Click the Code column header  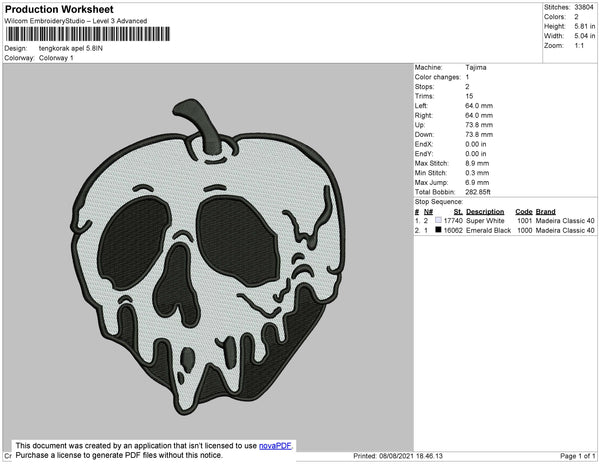(x=523, y=212)
